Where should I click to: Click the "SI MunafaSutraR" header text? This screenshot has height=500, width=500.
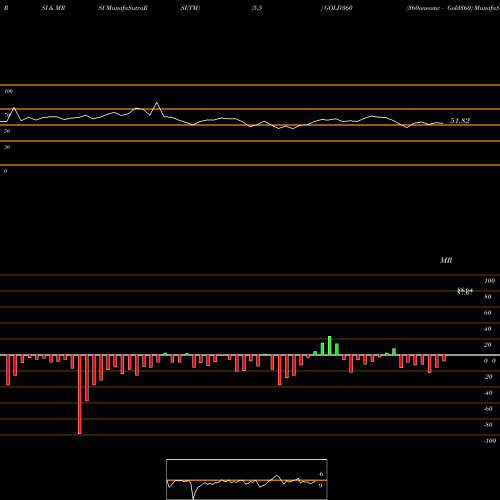click(x=123, y=8)
